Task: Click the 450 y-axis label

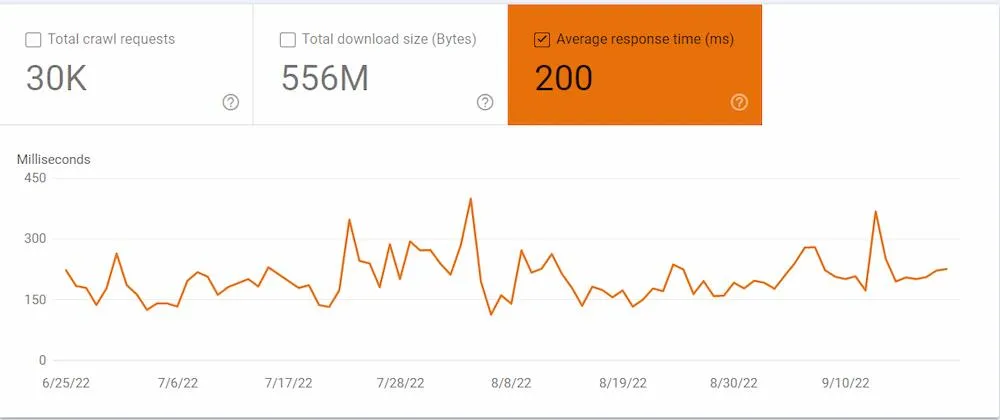Action: tap(35, 178)
